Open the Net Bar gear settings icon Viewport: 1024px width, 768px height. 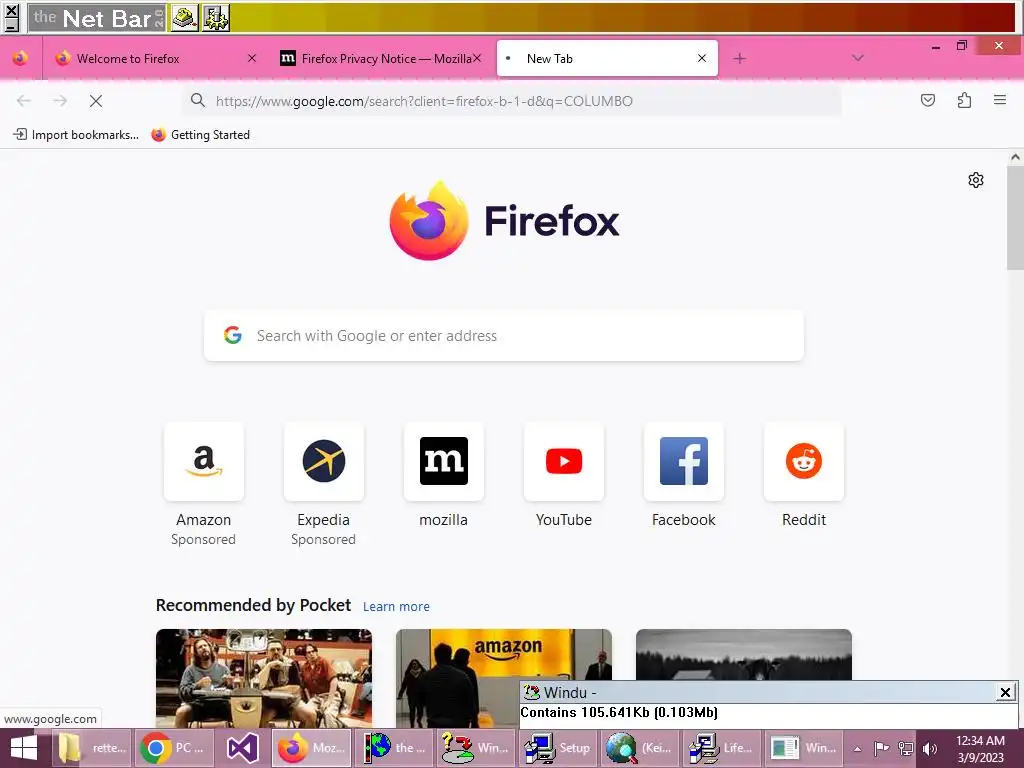tap(216, 18)
